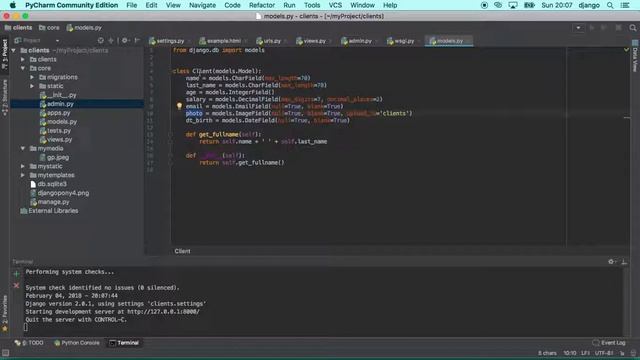Open the Apple menu

click(13, 5)
